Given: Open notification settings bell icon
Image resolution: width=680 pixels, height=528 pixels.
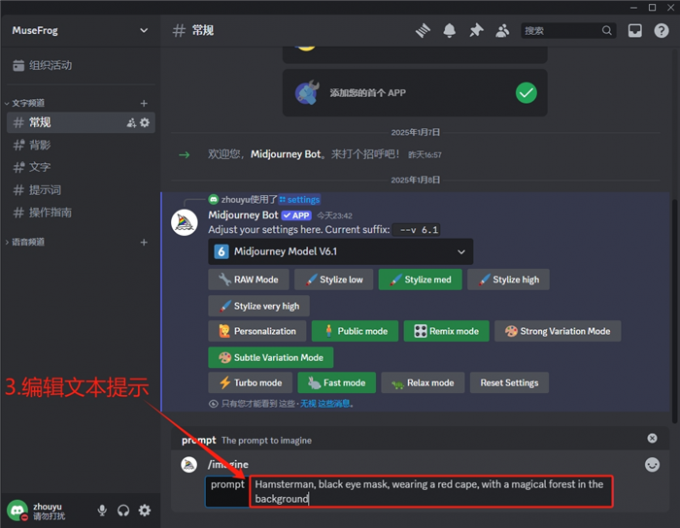Looking at the screenshot, I should pos(449,30).
